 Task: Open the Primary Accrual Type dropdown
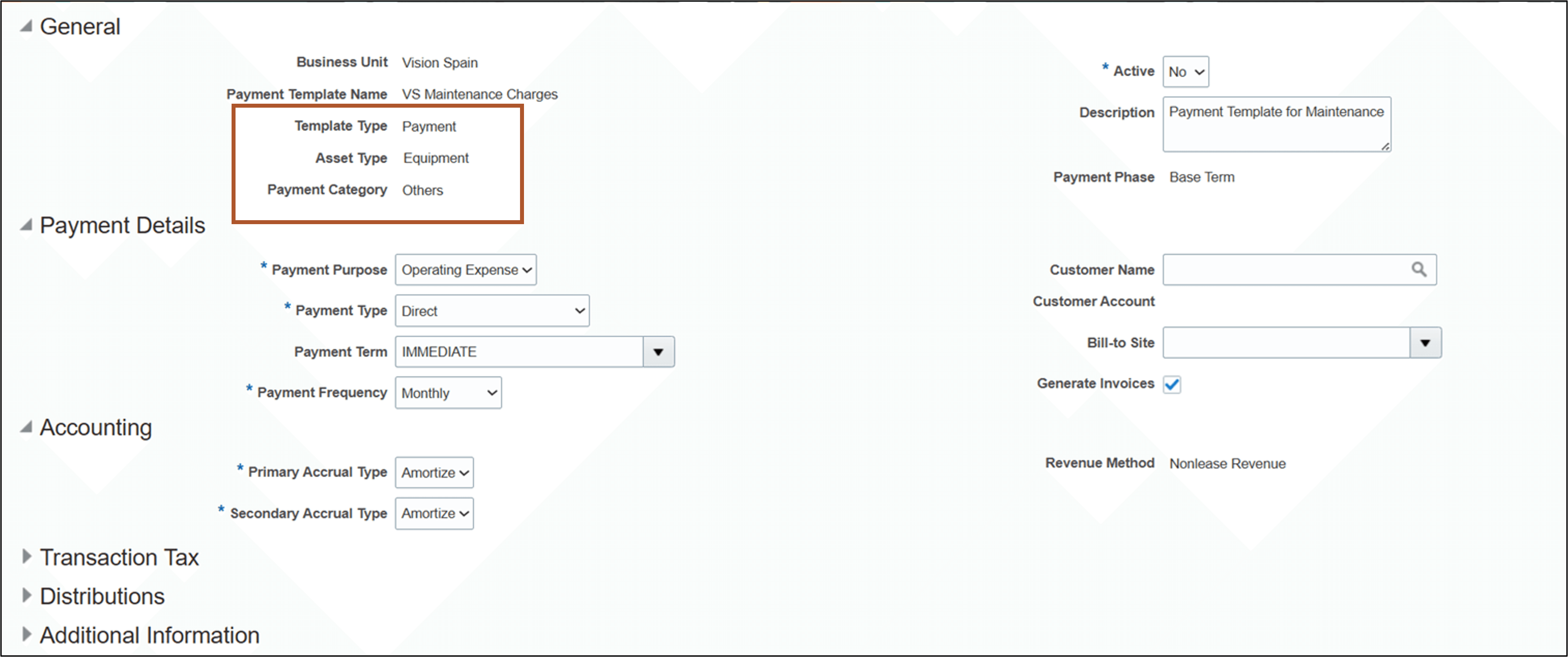click(434, 473)
